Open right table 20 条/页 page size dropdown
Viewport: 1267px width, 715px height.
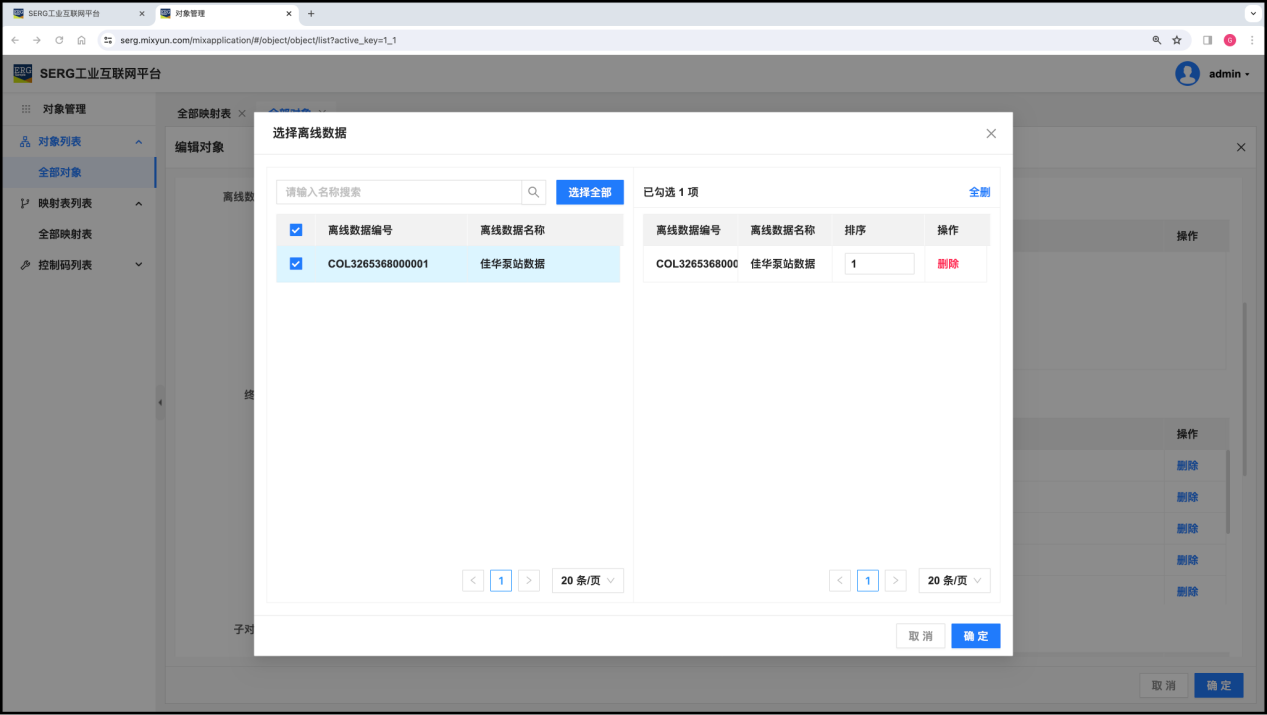(954, 581)
